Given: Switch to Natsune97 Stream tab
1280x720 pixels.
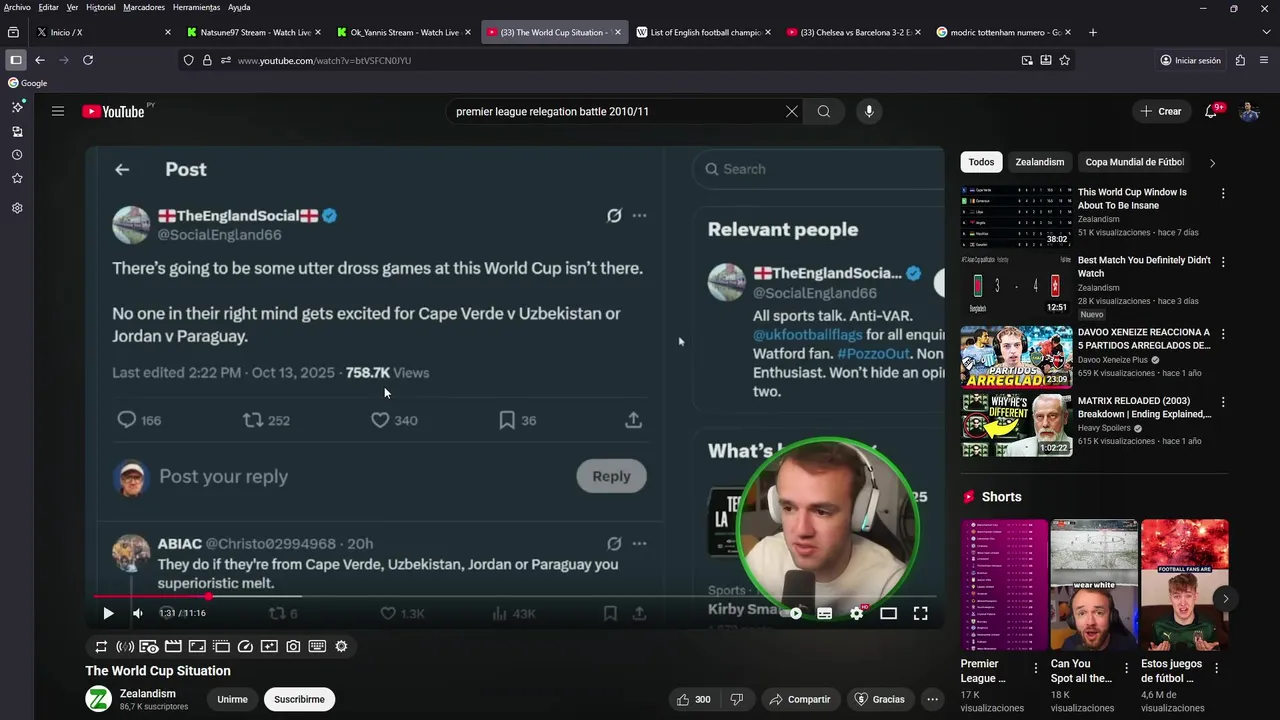Looking at the screenshot, I should (x=254, y=32).
